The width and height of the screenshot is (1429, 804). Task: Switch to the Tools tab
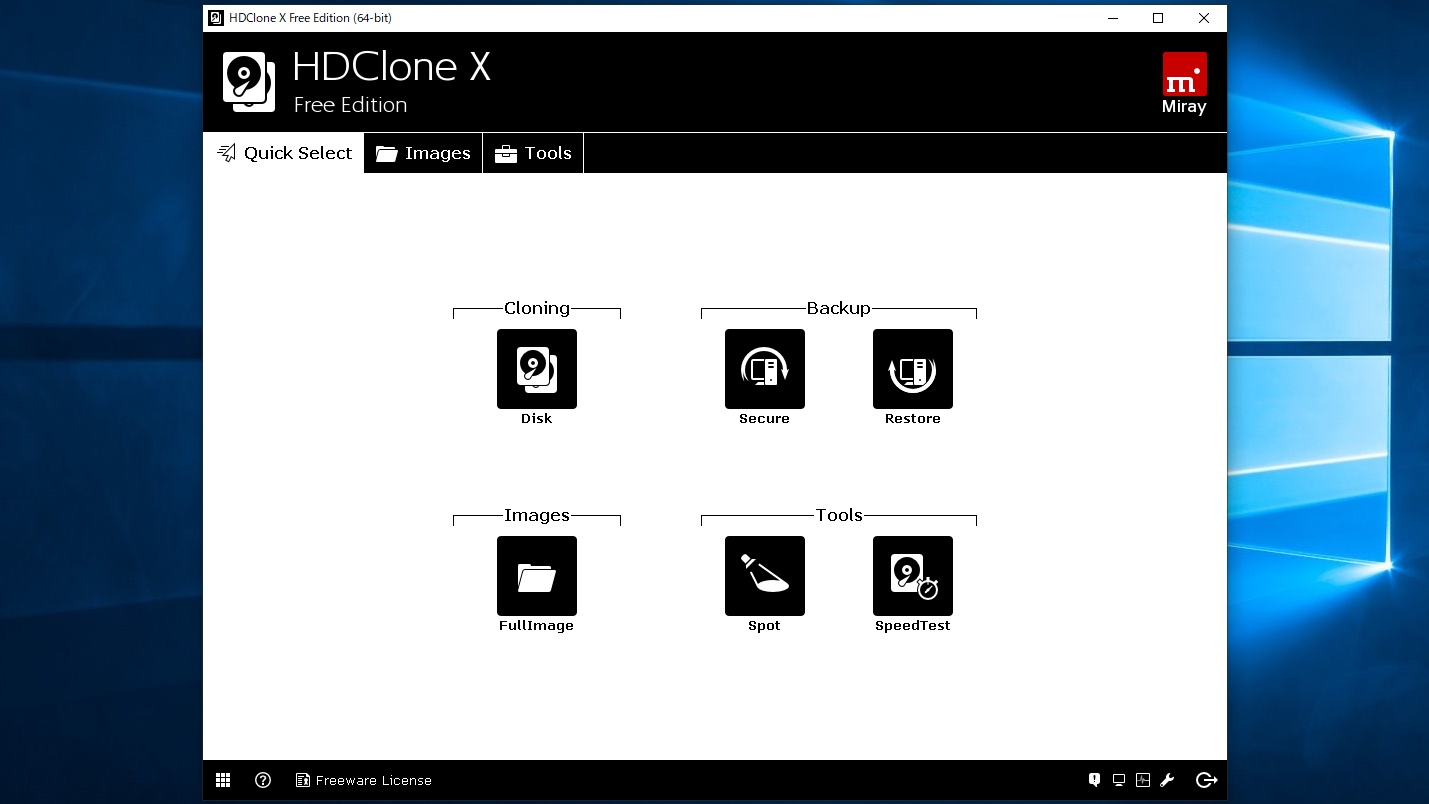tap(533, 153)
